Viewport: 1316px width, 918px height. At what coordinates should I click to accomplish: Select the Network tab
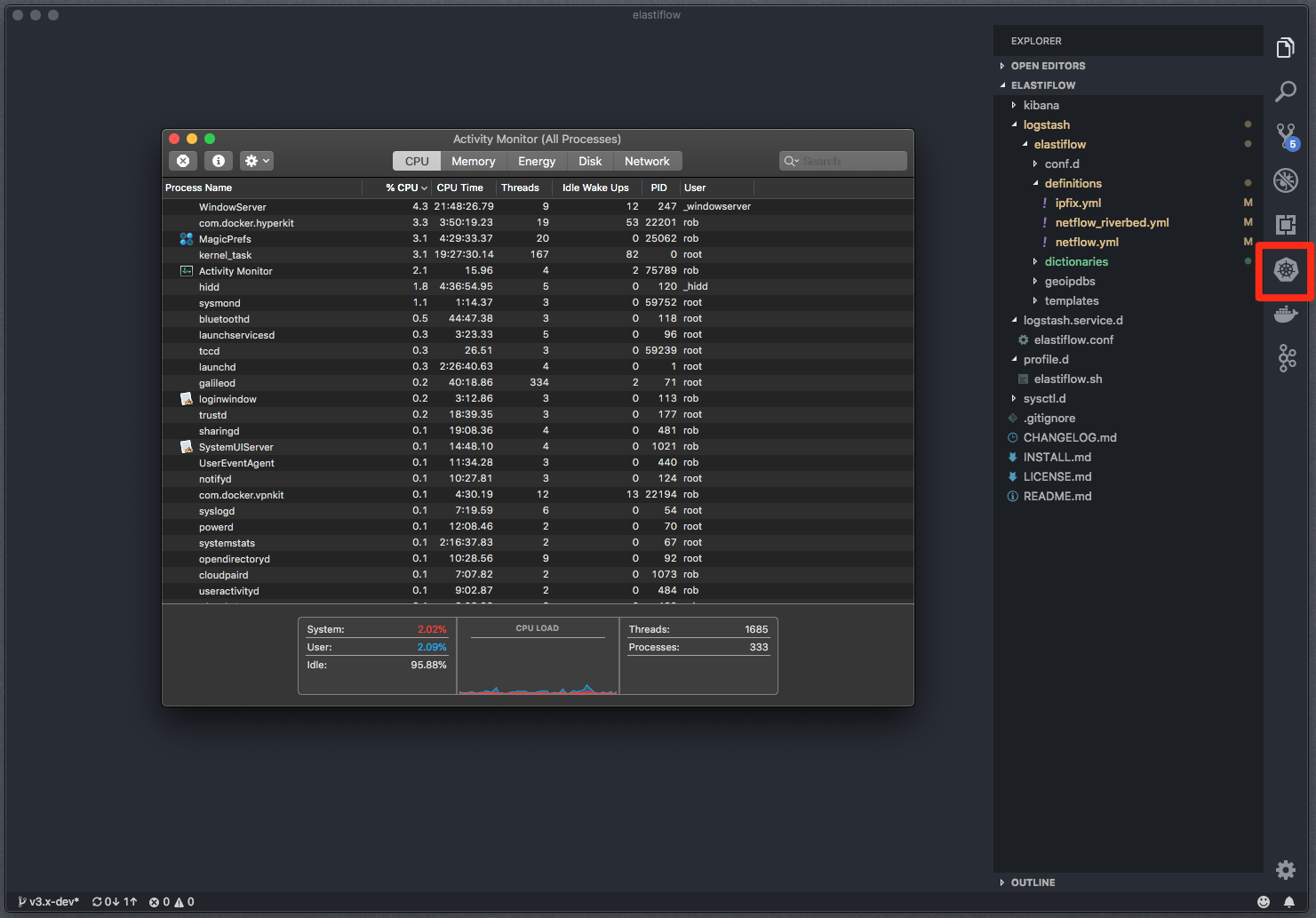(648, 161)
